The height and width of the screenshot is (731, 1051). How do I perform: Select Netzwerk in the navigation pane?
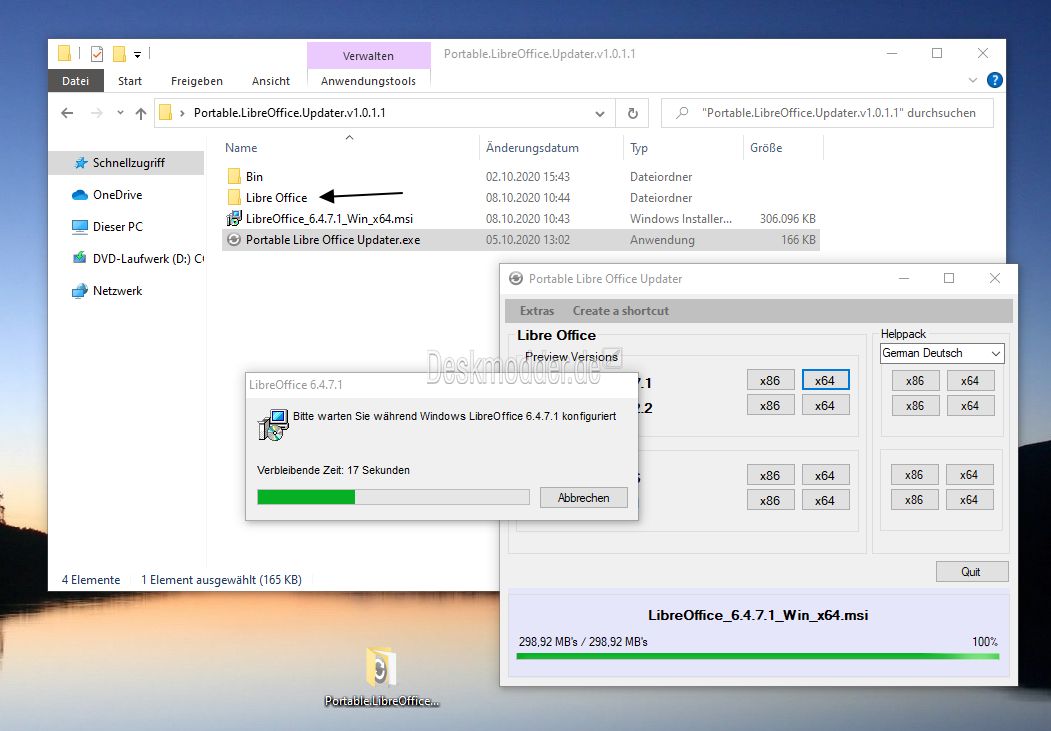117,291
